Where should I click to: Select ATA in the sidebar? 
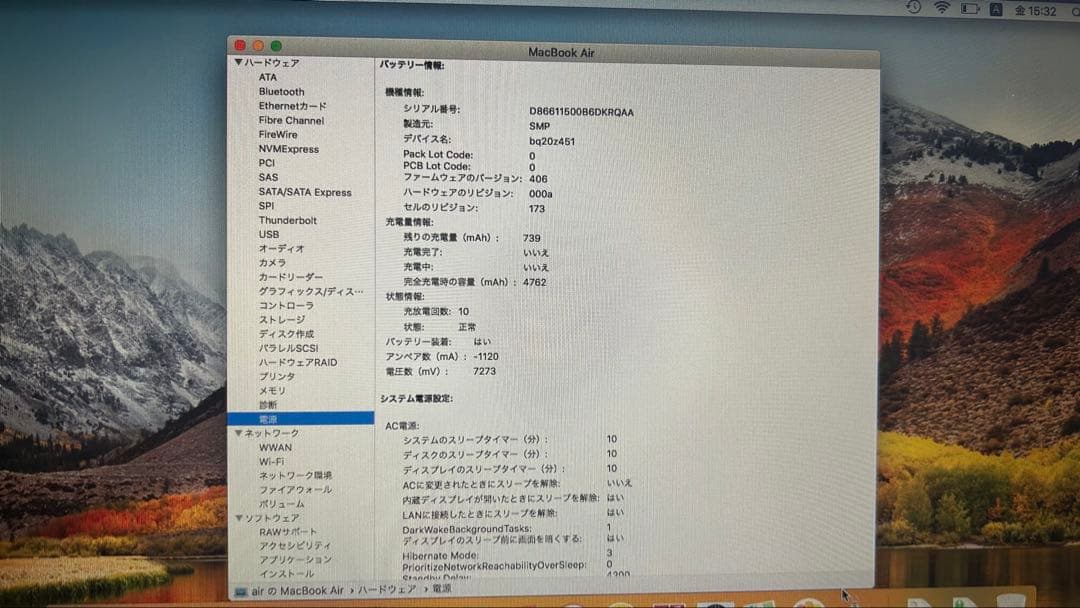[267, 77]
